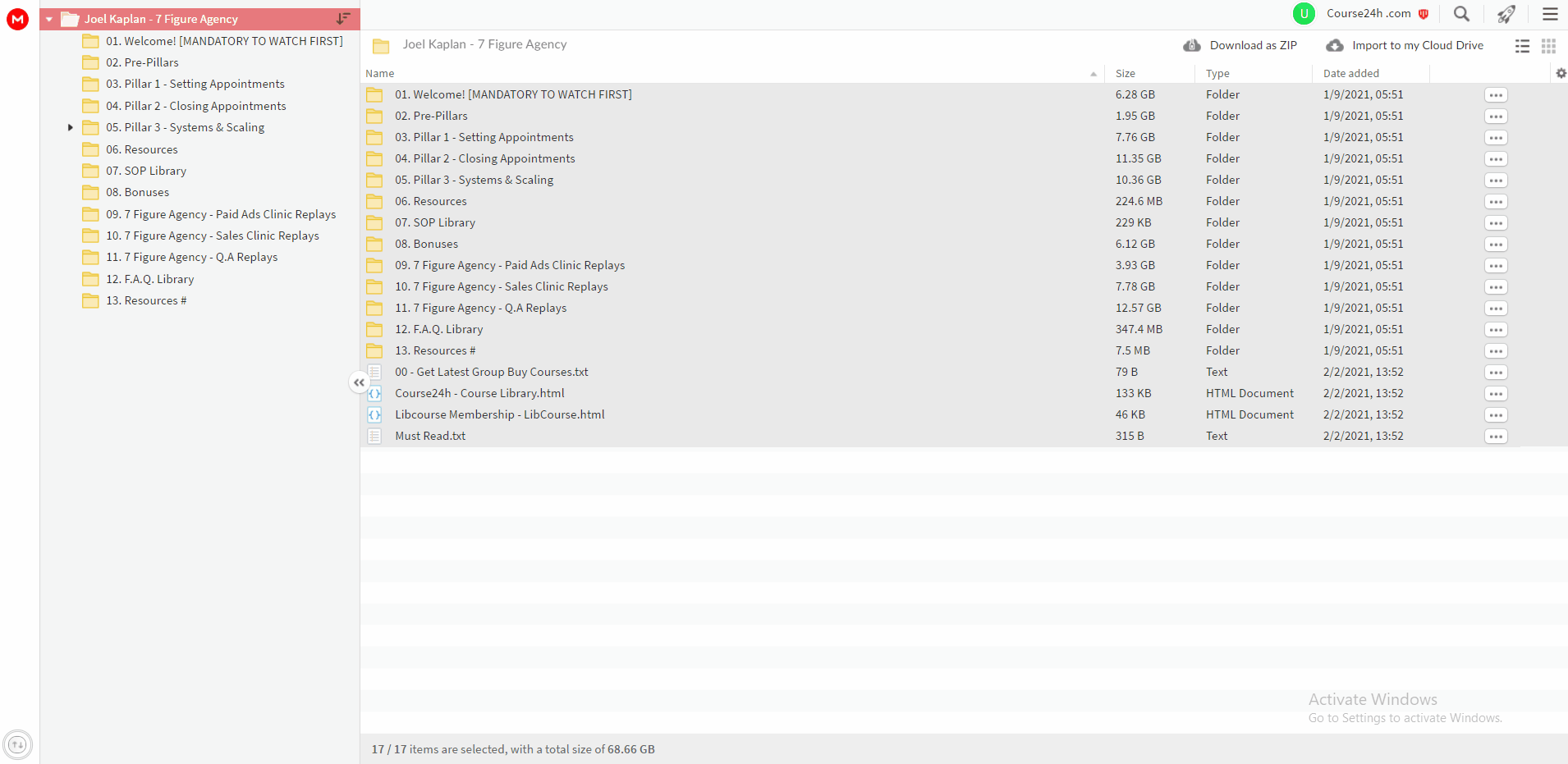This screenshot has width=1568, height=764.
Task: Sort by Type column header
Action: [x=1217, y=73]
